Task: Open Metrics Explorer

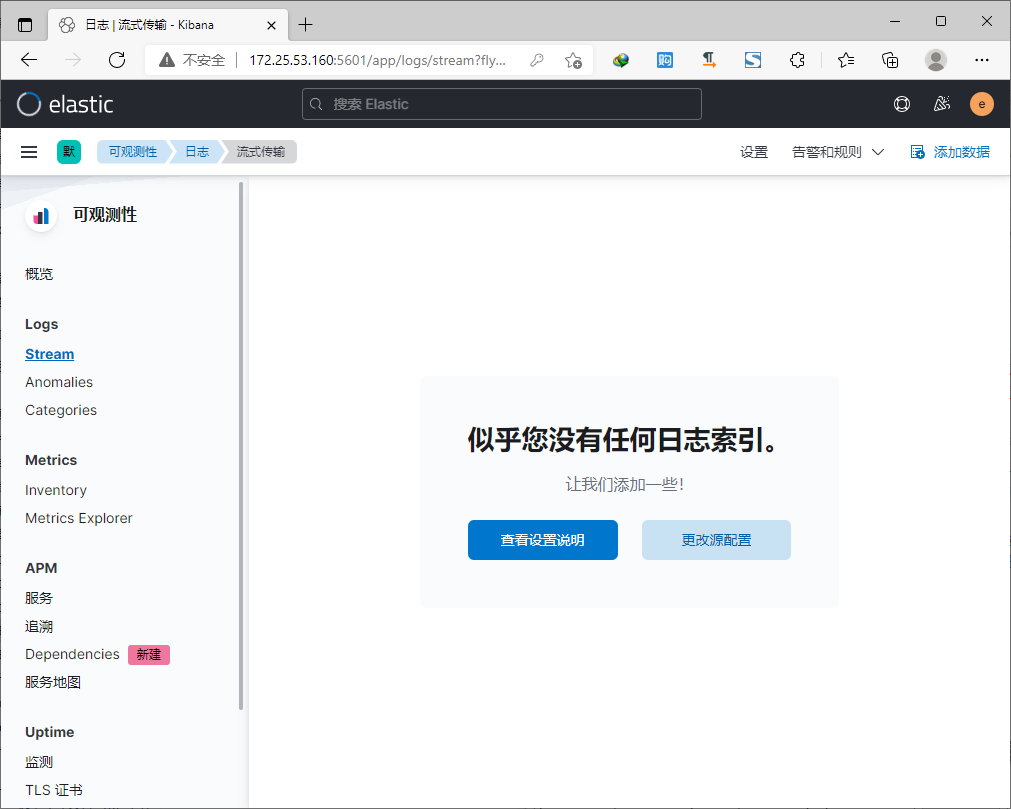Action: point(79,518)
